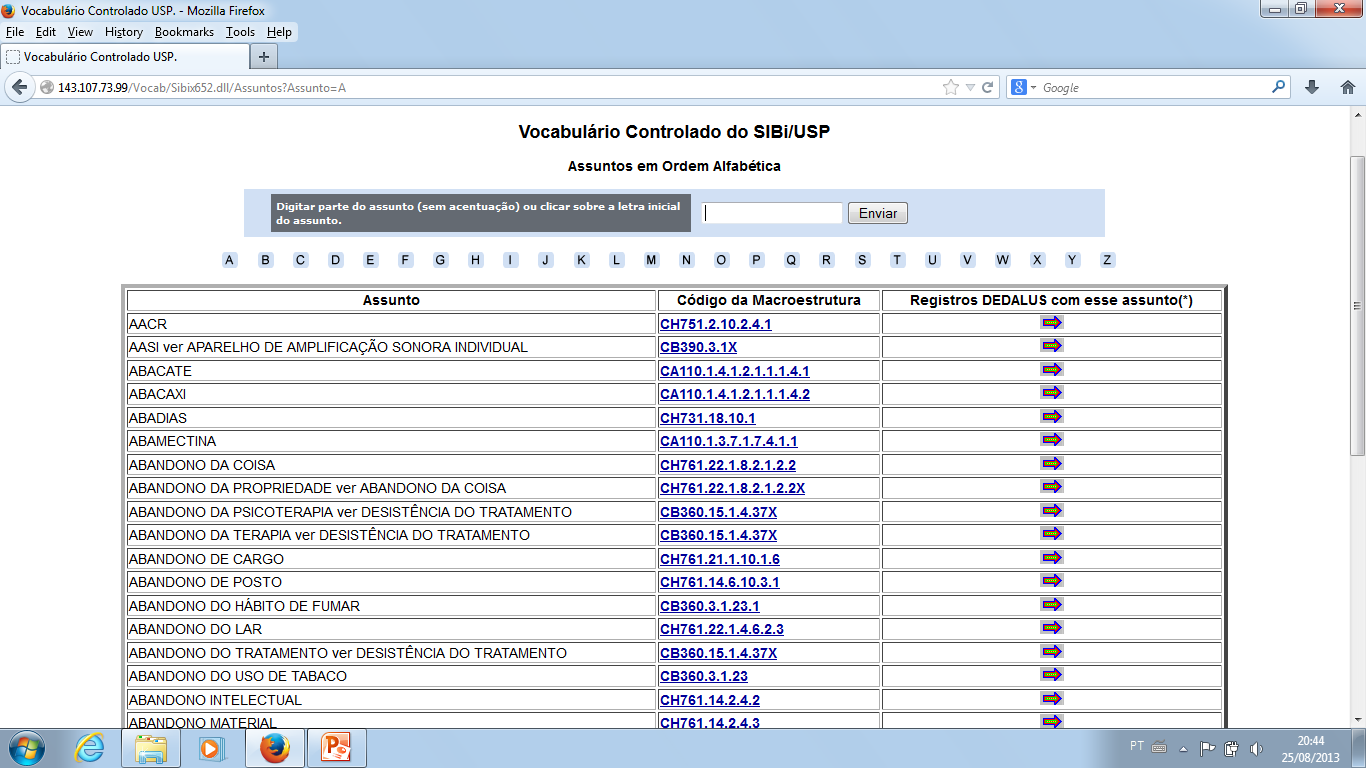Open code link CB360.3.1.23.1
This screenshot has height=768, width=1366.
tap(709, 606)
